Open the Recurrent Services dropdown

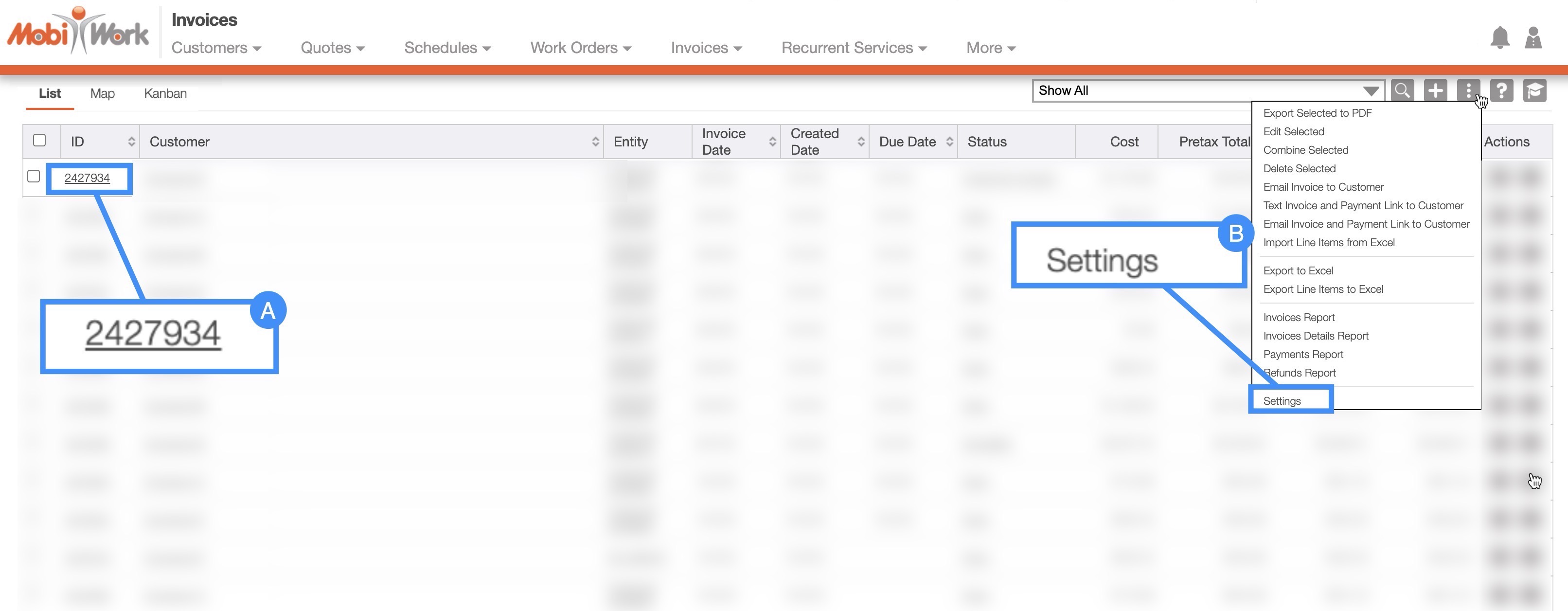click(x=854, y=48)
